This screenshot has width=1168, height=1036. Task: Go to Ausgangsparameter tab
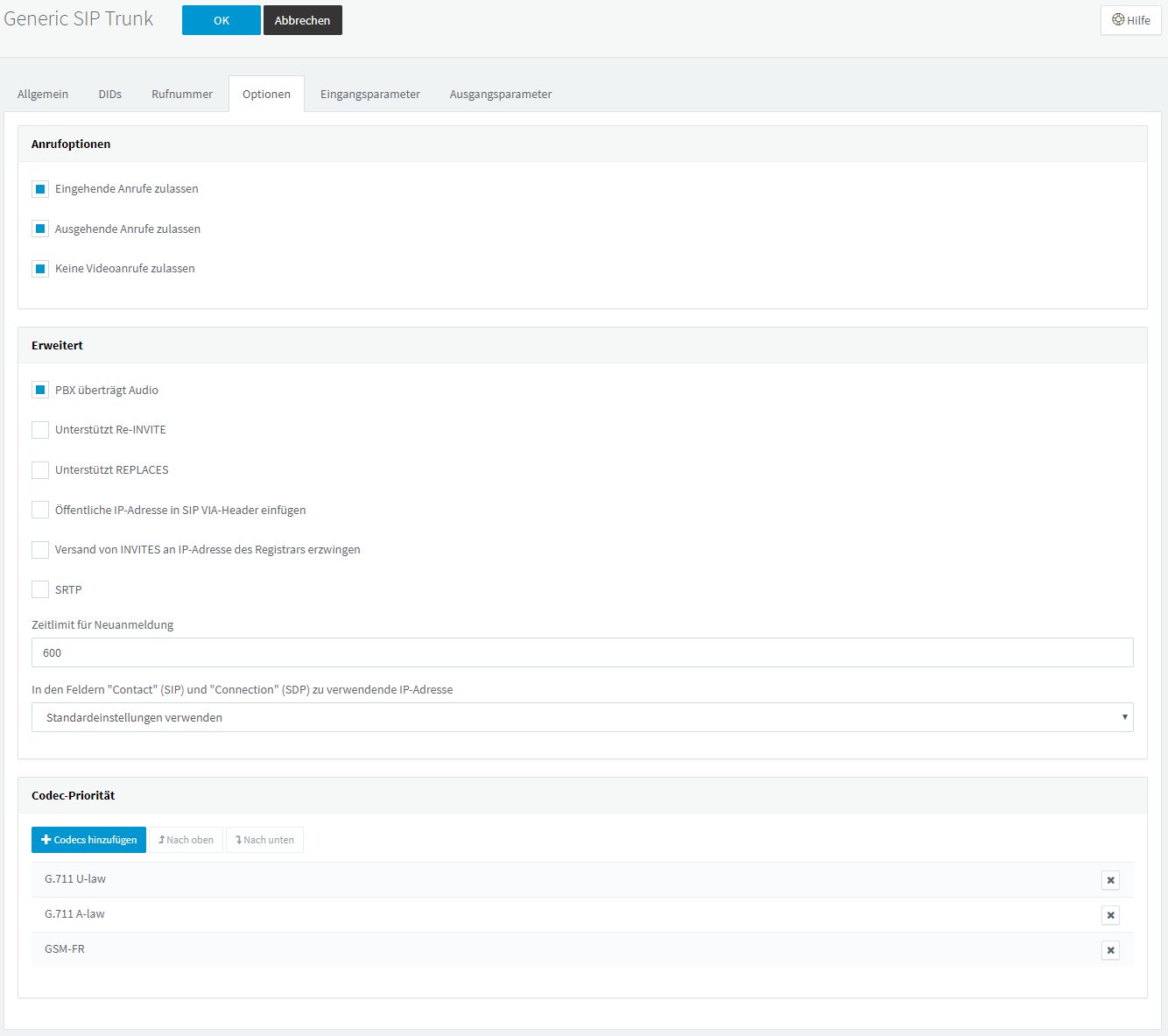501,94
